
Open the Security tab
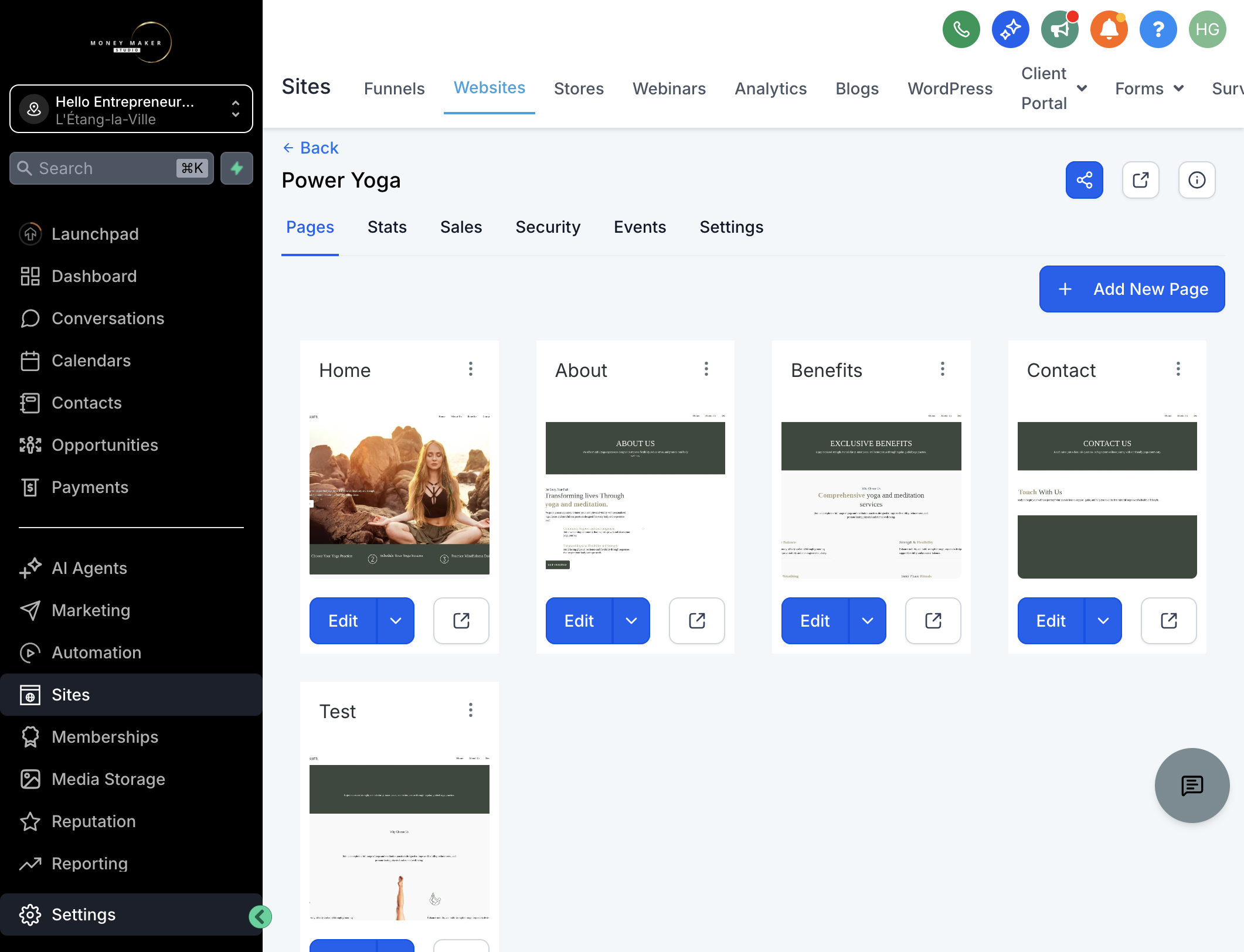tap(548, 227)
